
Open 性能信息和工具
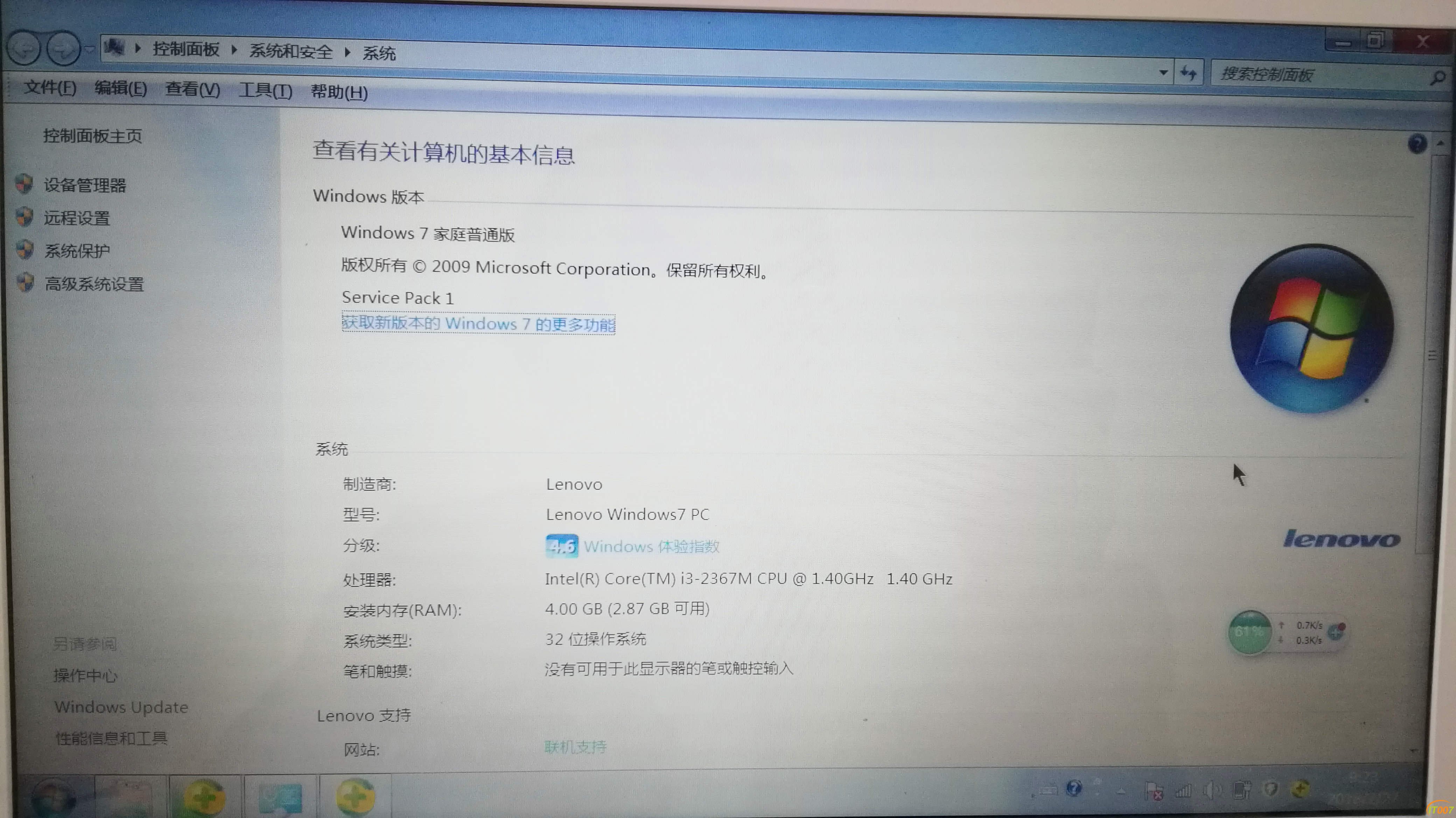pyautogui.click(x=111, y=738)
